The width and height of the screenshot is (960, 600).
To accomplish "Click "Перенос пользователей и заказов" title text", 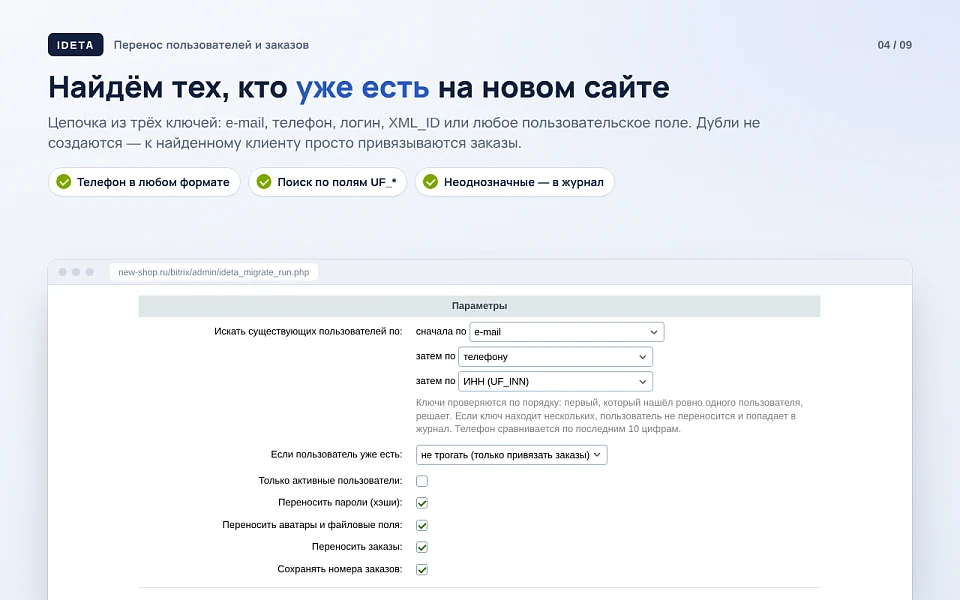I will coord(211,45).
